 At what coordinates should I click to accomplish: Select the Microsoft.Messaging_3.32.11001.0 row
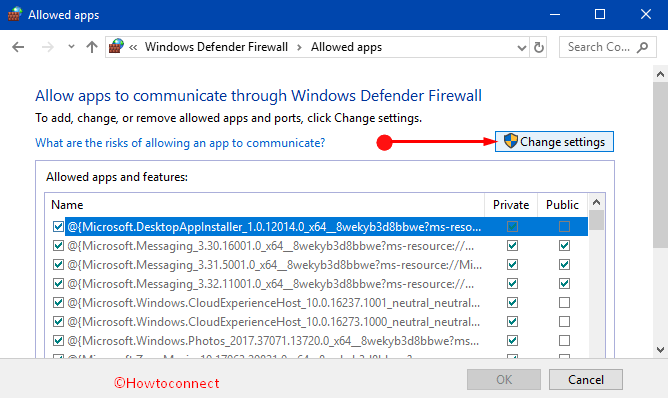pos(317,284)
